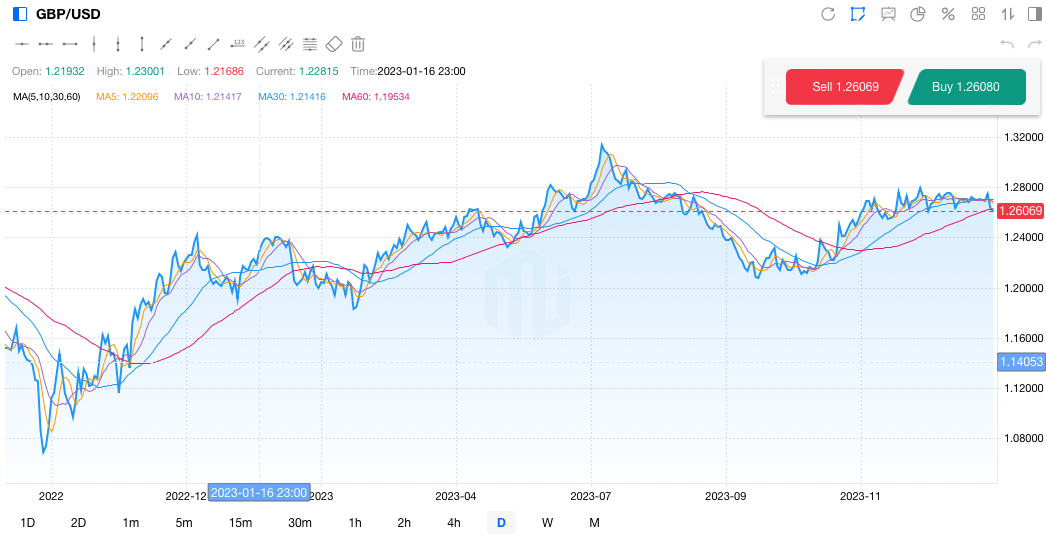This screenshot has width=1046, height=537.
Task: Toggle the right sidebar panel icon
Action: 1034,14
